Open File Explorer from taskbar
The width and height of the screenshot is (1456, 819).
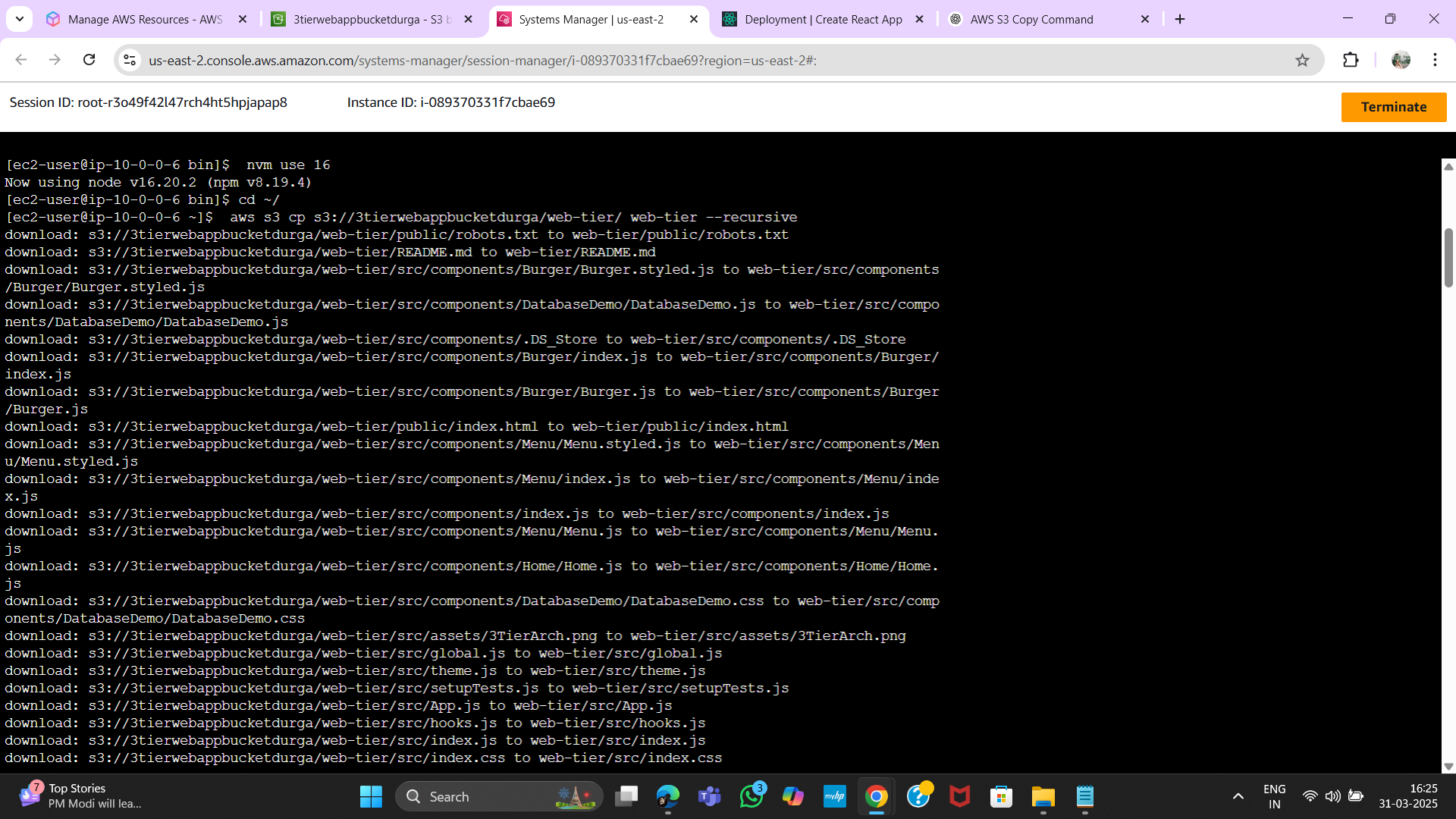point(1043,796)
